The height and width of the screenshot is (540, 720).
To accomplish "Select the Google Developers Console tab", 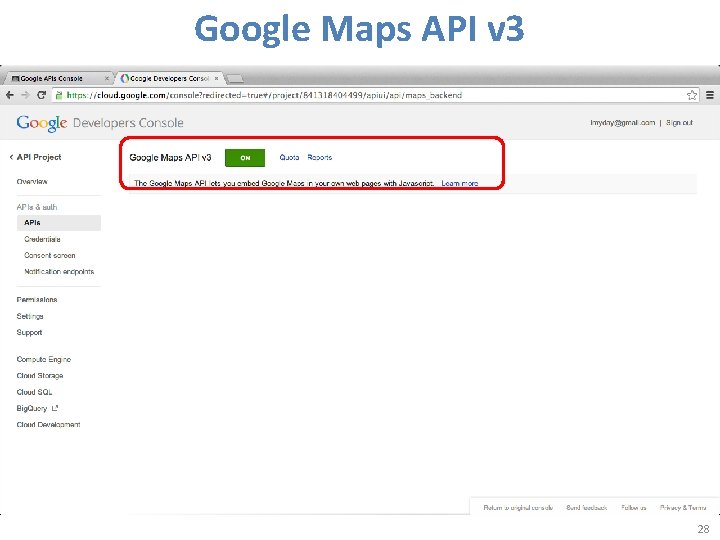I will [169, 79].
